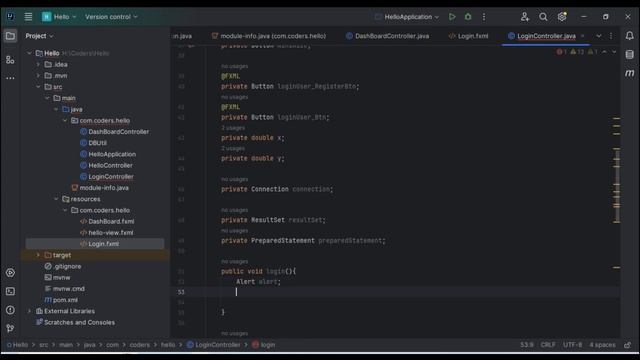
Task: Select pom.xml in project tree
Action: pyautogui.click(x=61, y=300)
